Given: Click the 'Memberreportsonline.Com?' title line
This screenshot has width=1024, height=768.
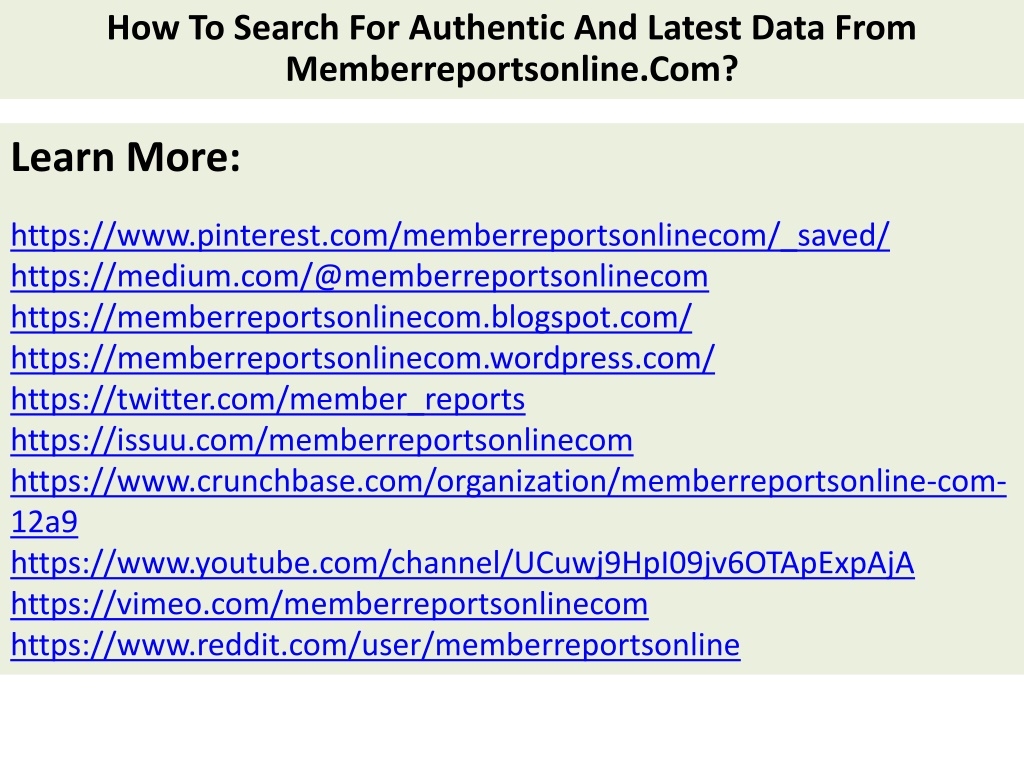Looking at the screenshot, I should pos(512,69).
